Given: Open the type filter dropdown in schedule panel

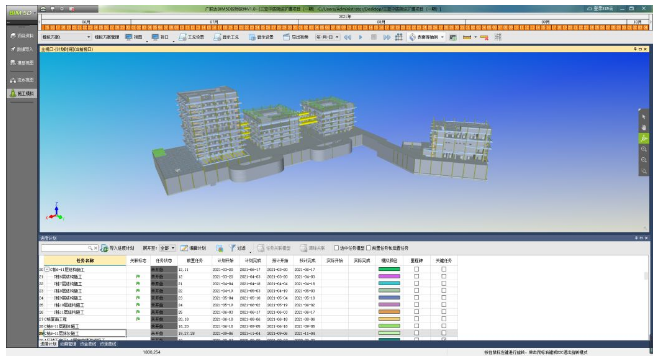Looking at the screenshot, I should point(167,248).
